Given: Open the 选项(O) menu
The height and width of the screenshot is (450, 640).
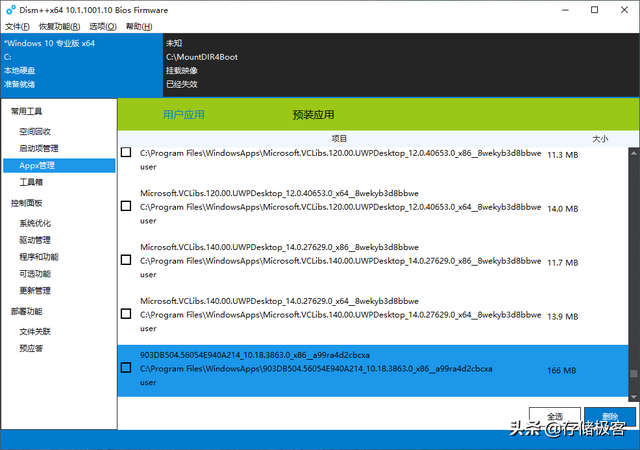Looking at the screenshot, I should [103, 27].
